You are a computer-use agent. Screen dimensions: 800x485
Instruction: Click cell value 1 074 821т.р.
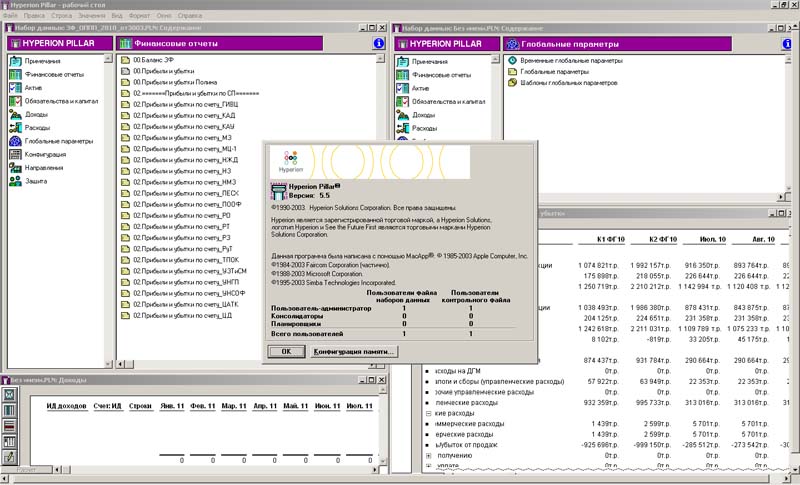point(598,265)
